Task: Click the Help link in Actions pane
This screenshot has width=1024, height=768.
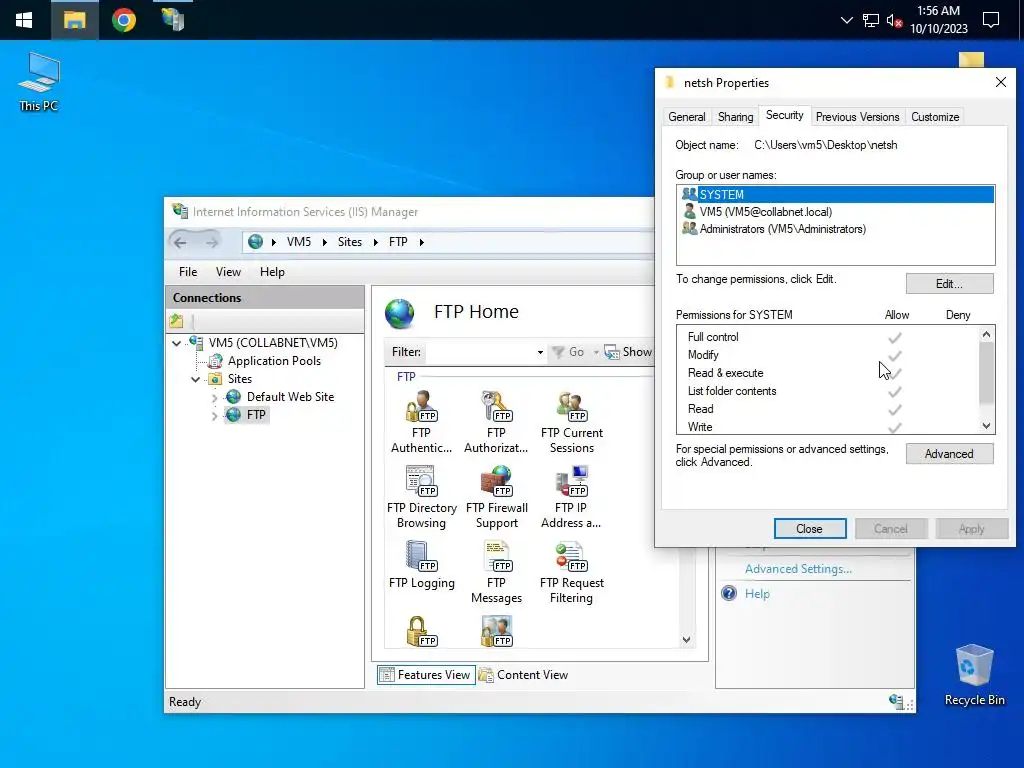Action: 757,594
